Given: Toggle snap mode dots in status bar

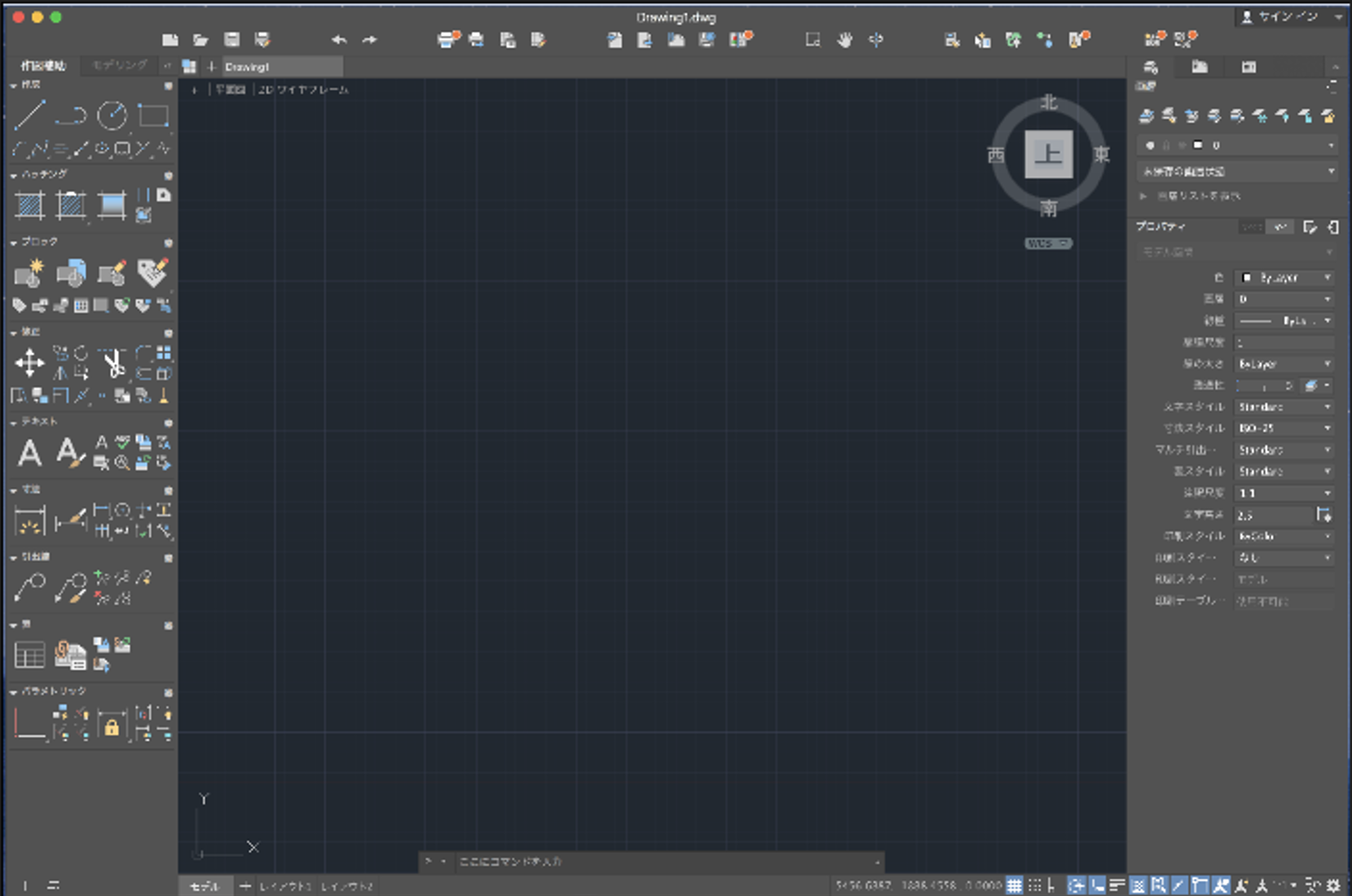Looking at the screenshot, I should click(x=1034, y=885).
